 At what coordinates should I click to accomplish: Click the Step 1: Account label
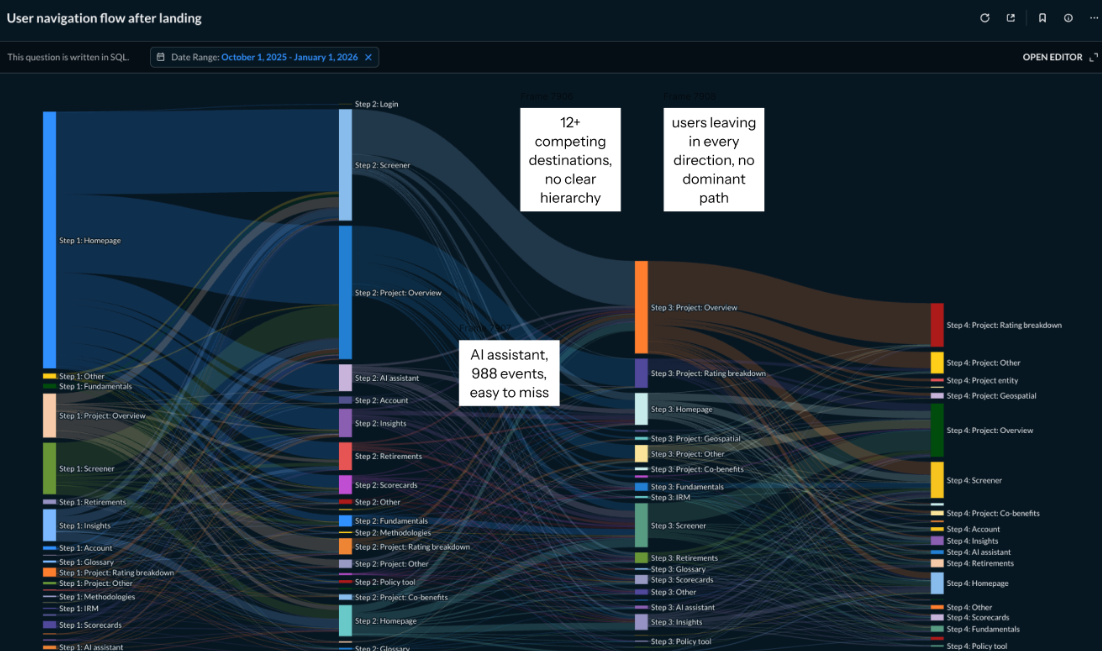point(85,548)
